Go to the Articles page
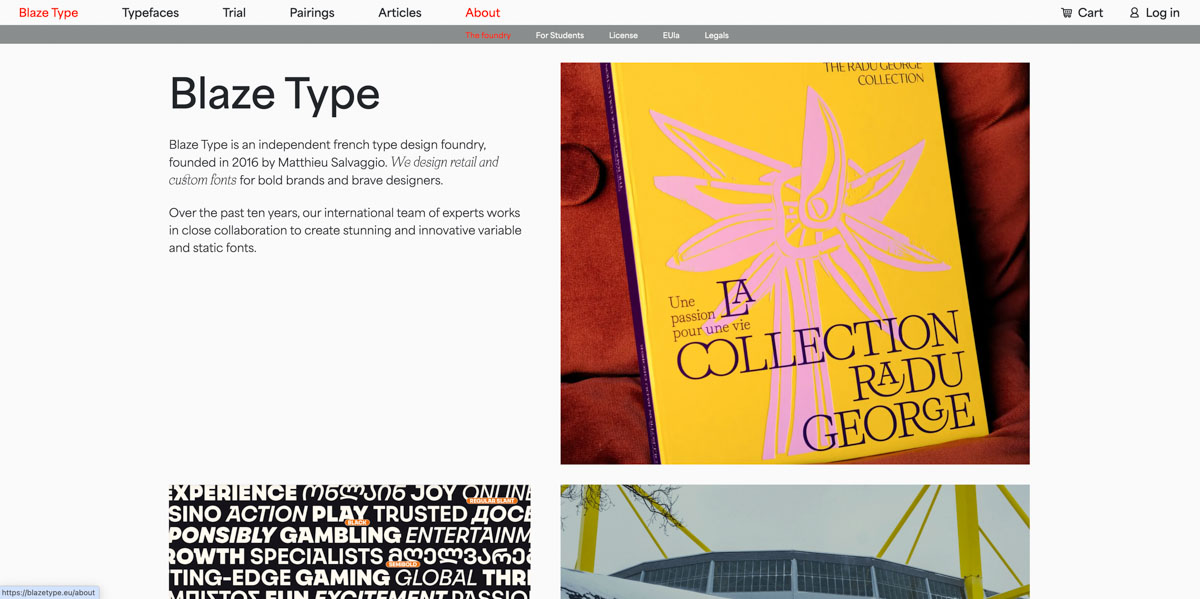 [399, 13]
